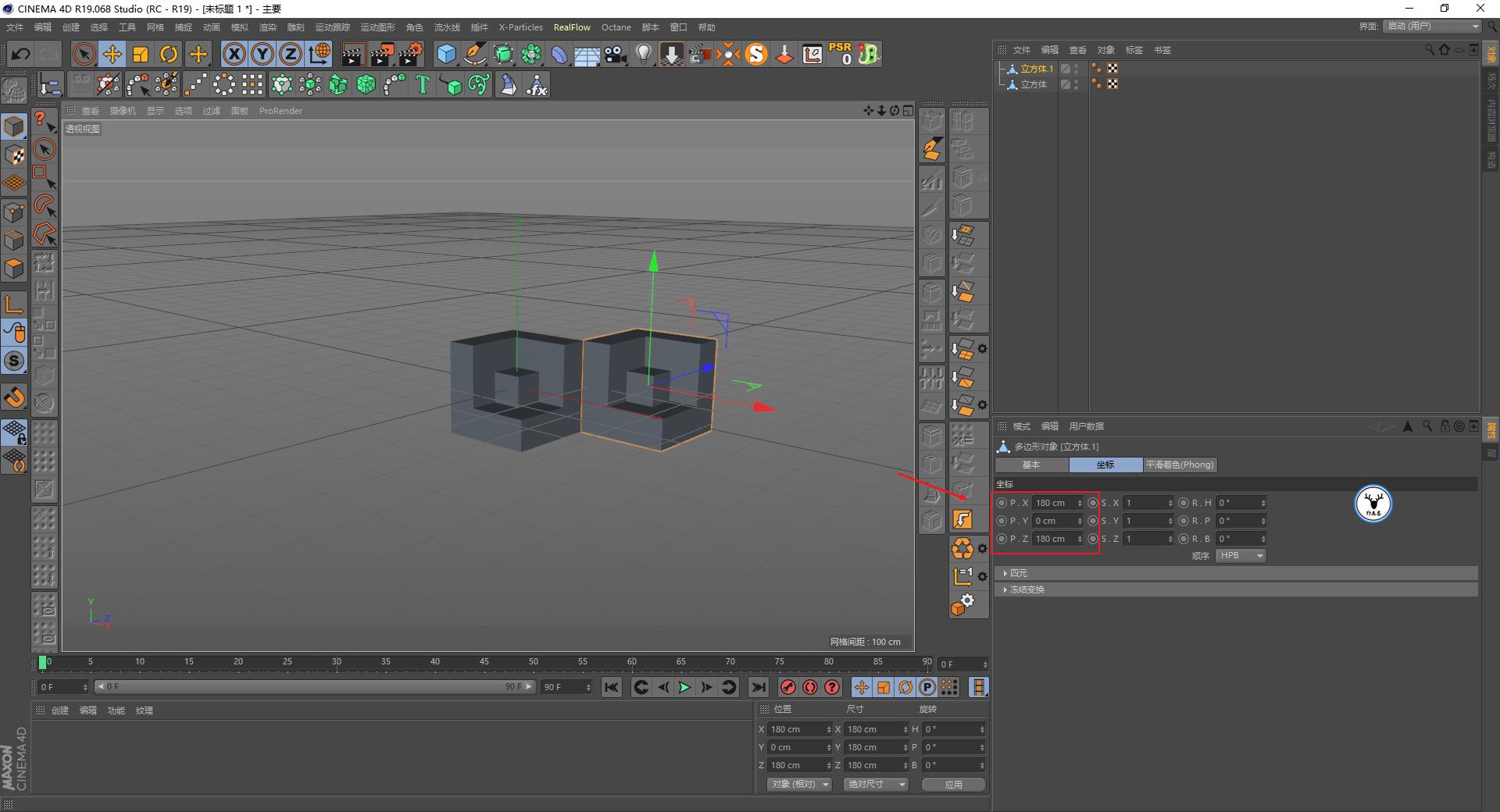Switch to the 平滑着色(Phong) tab
Image resolution: width=1500 pixels, height=812 pixels.
tap(1180, 465)
